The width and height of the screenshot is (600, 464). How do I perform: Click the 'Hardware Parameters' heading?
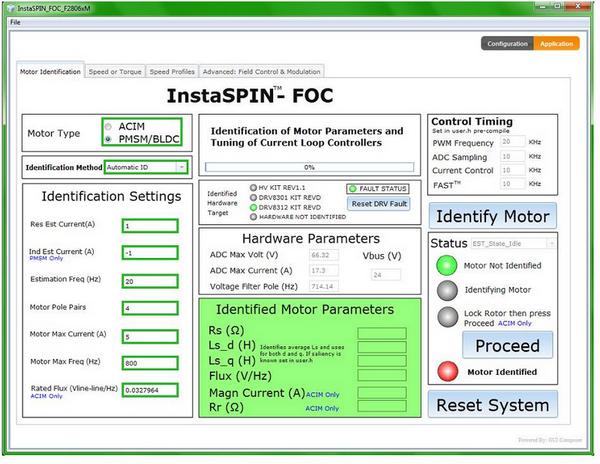point(311,239)
